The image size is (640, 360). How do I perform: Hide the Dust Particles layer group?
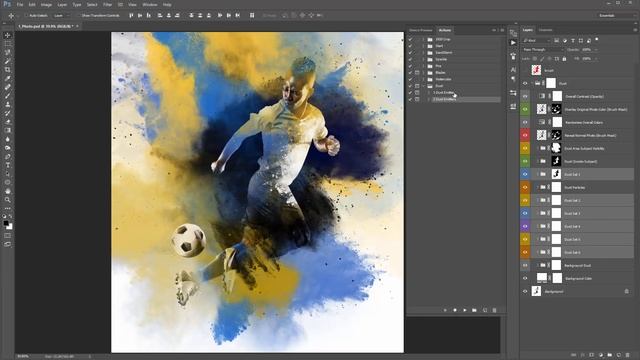coord(525,187)
